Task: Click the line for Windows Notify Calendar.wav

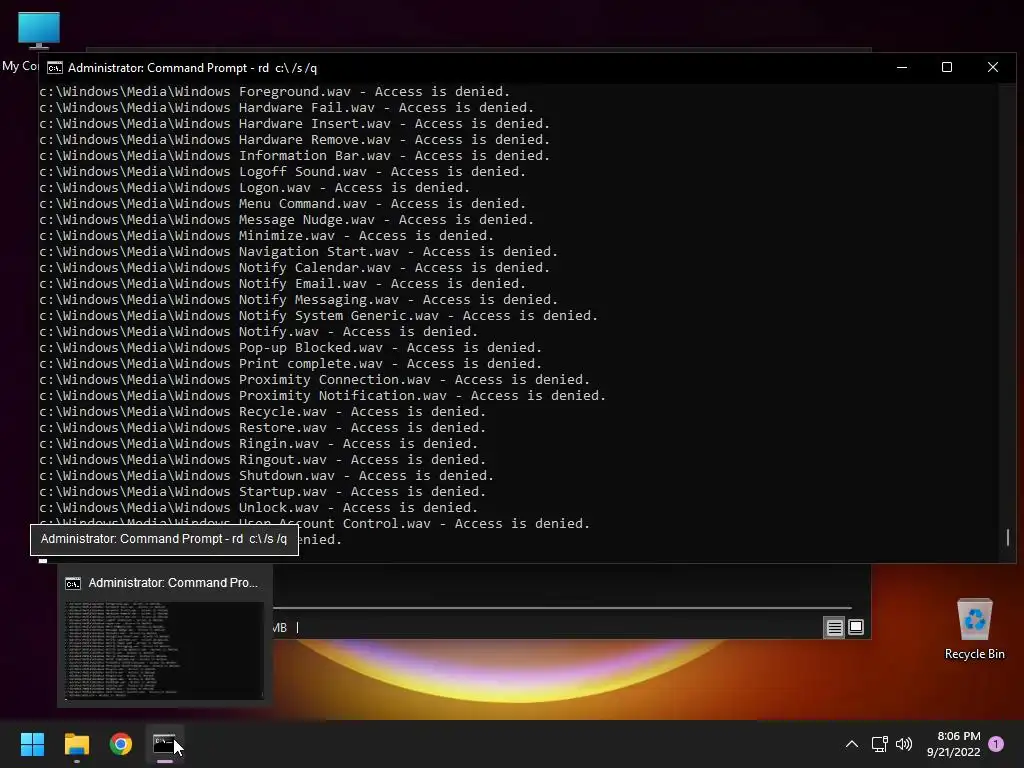Action: pyautogui.click(x=295, y=268)
